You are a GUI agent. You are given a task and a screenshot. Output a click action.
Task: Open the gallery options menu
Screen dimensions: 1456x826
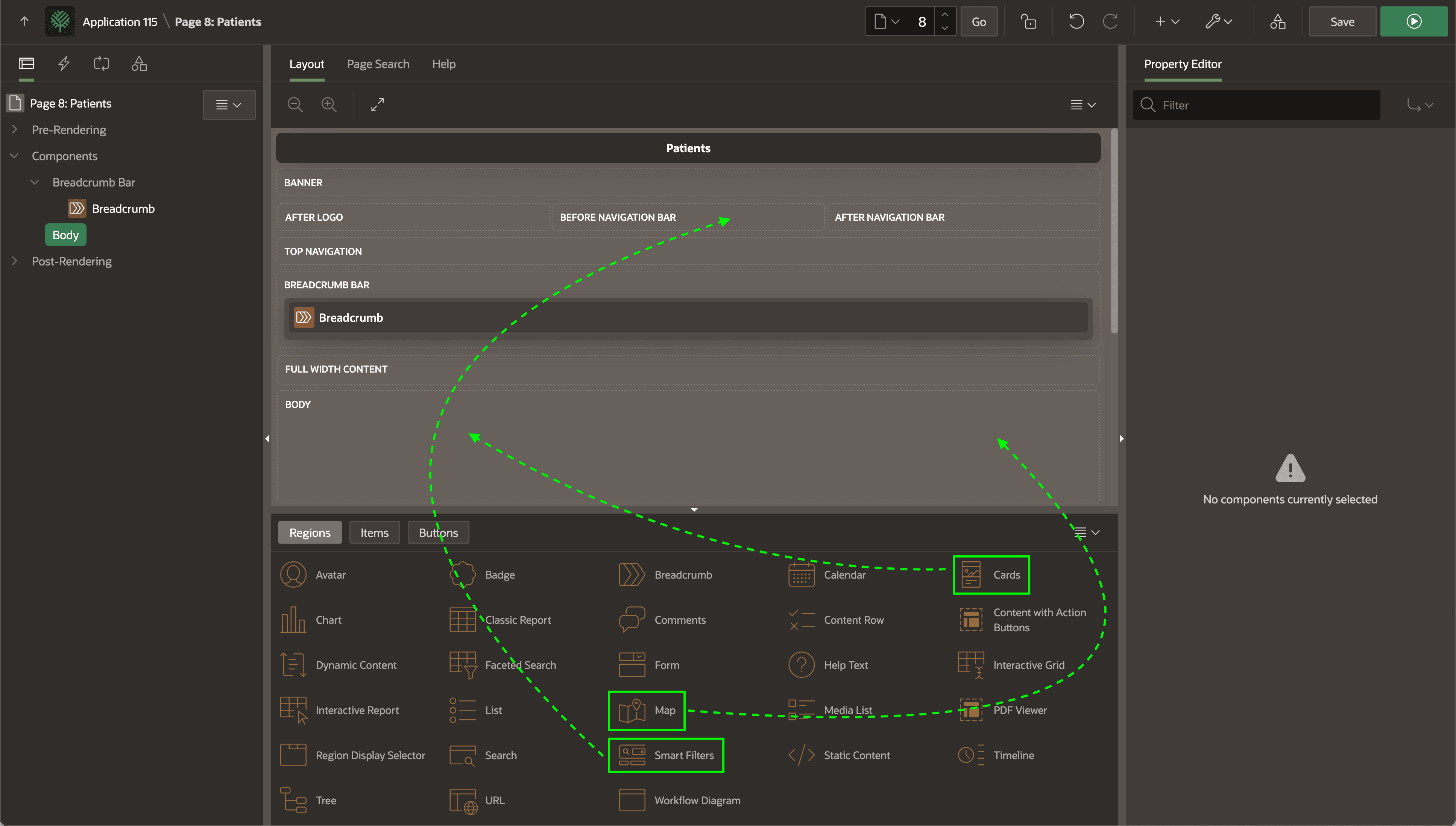(x=1087, y=532)
